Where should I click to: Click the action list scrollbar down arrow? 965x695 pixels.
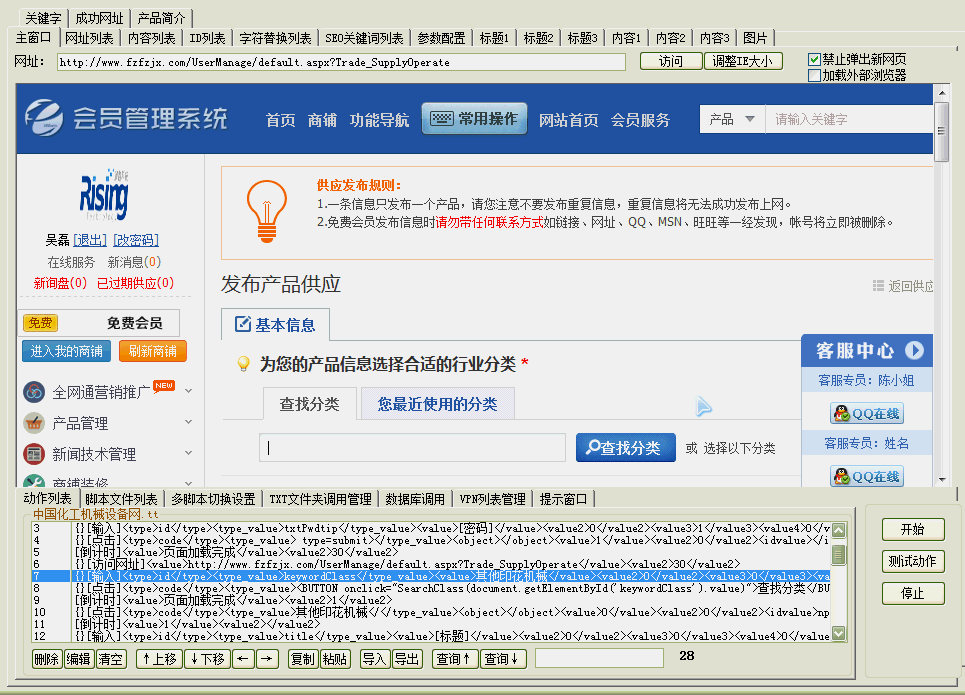(838, 633)
